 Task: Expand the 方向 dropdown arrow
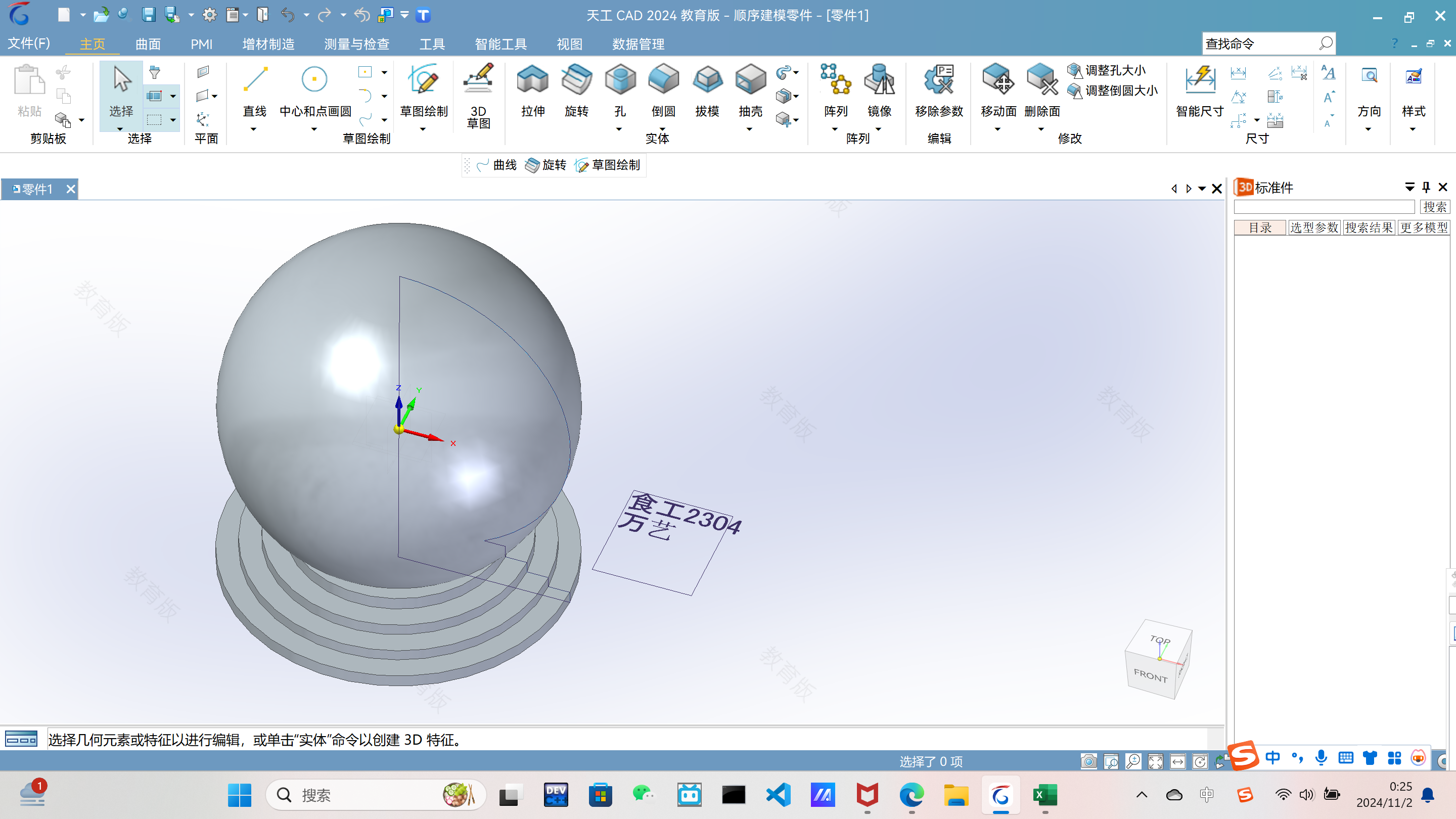pyautogui.click(x=1369, y=129)
